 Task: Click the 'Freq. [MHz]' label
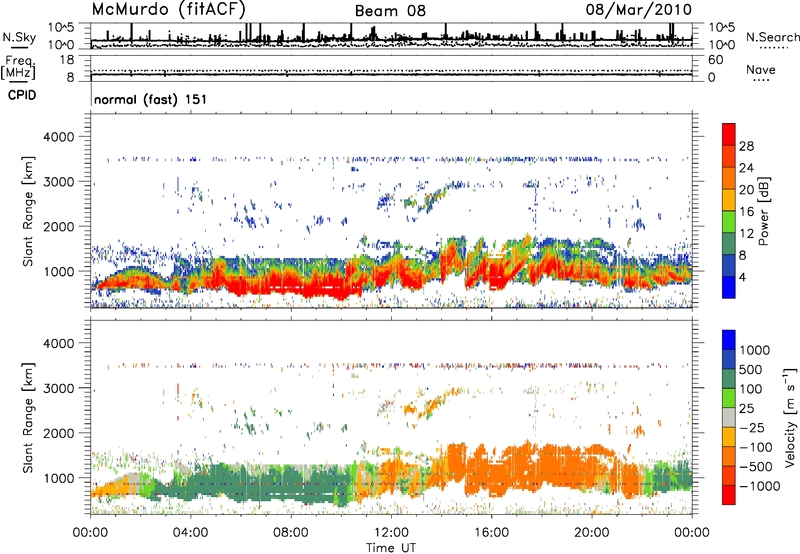pos(18,68)
